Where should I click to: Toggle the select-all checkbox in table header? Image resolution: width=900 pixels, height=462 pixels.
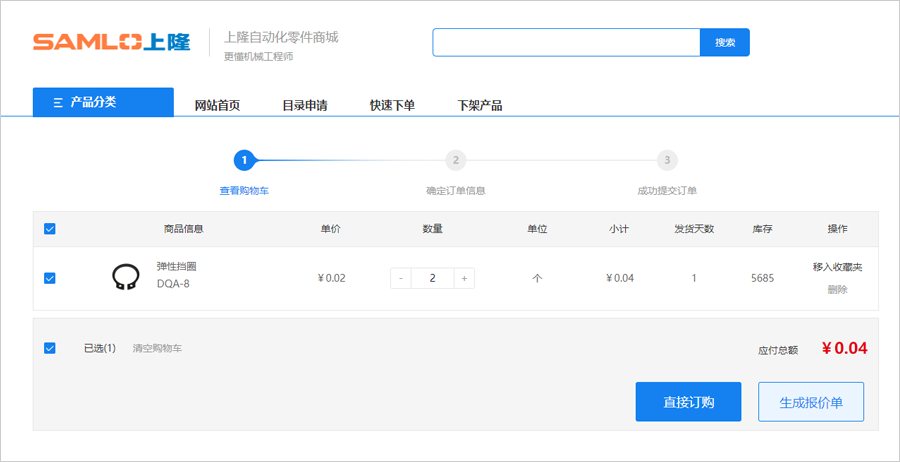click(50, 229)
